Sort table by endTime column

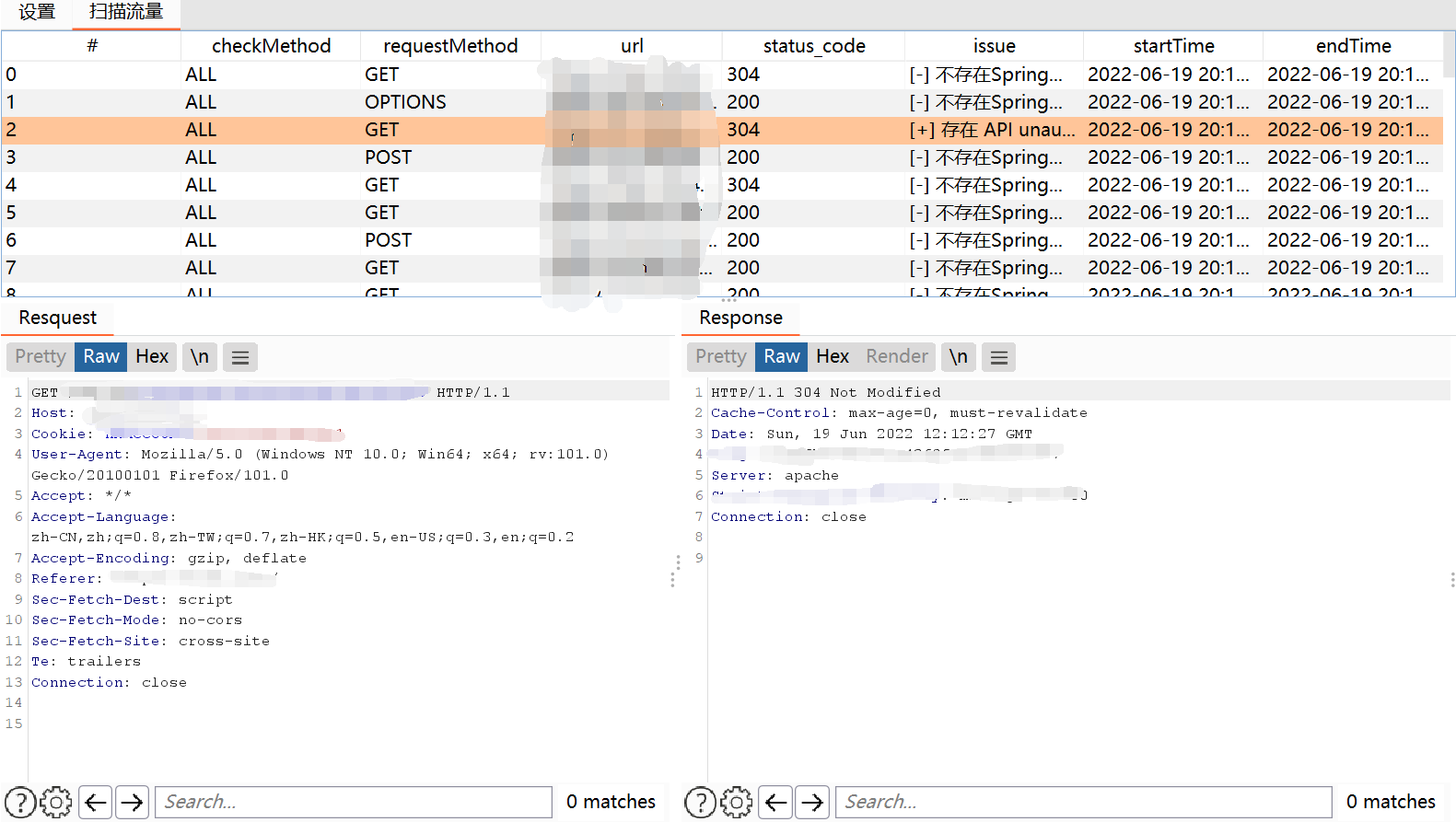click(x=1353, y=46)
